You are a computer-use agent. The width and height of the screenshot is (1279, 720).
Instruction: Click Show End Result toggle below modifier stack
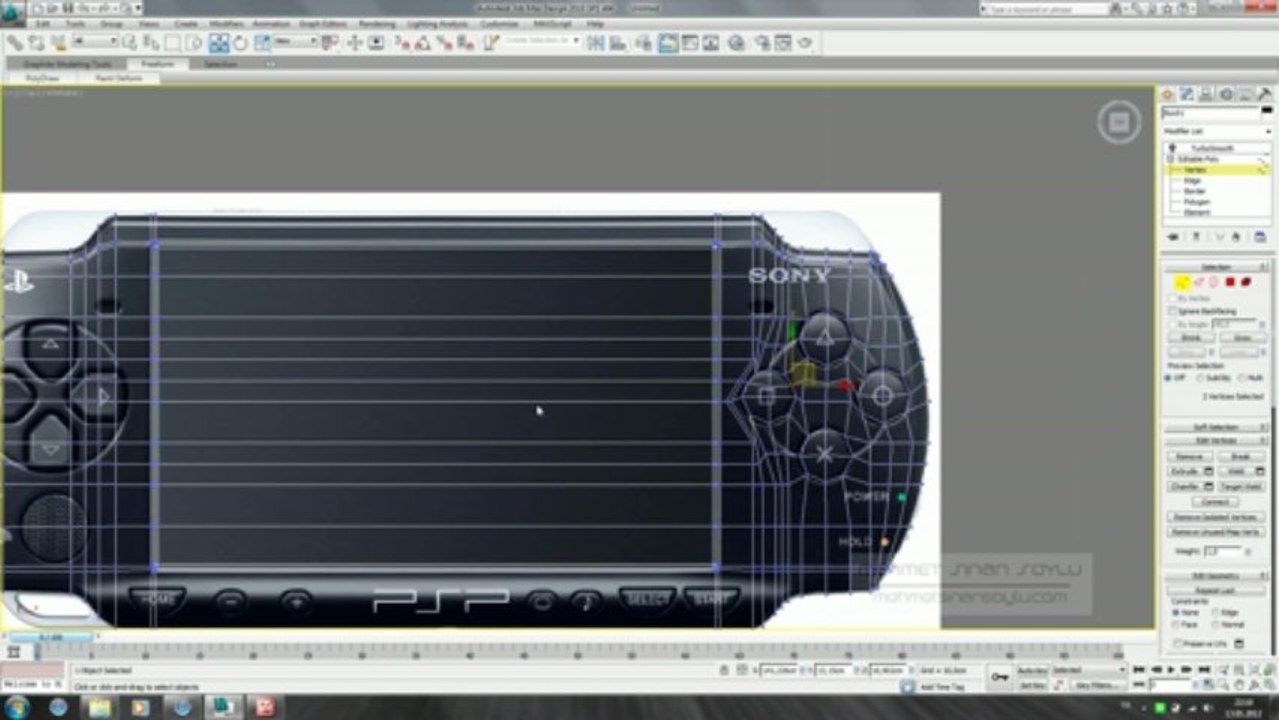pos(1196,237)
